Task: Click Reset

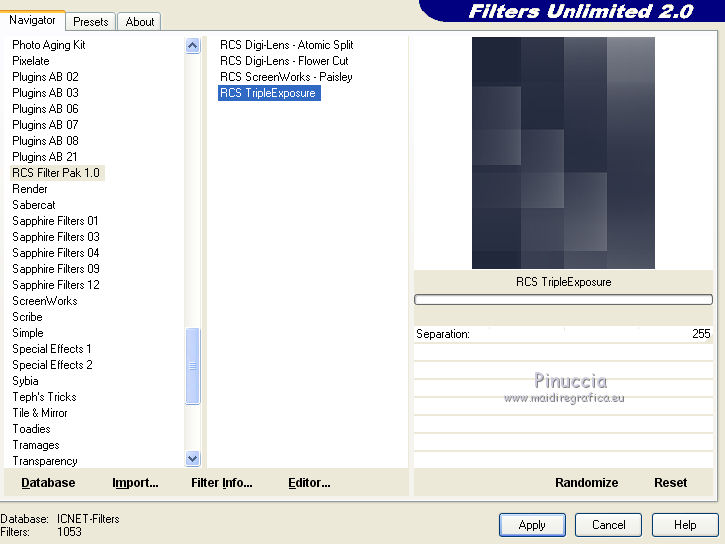Action: pyautogui.click(x=670, y=483)
